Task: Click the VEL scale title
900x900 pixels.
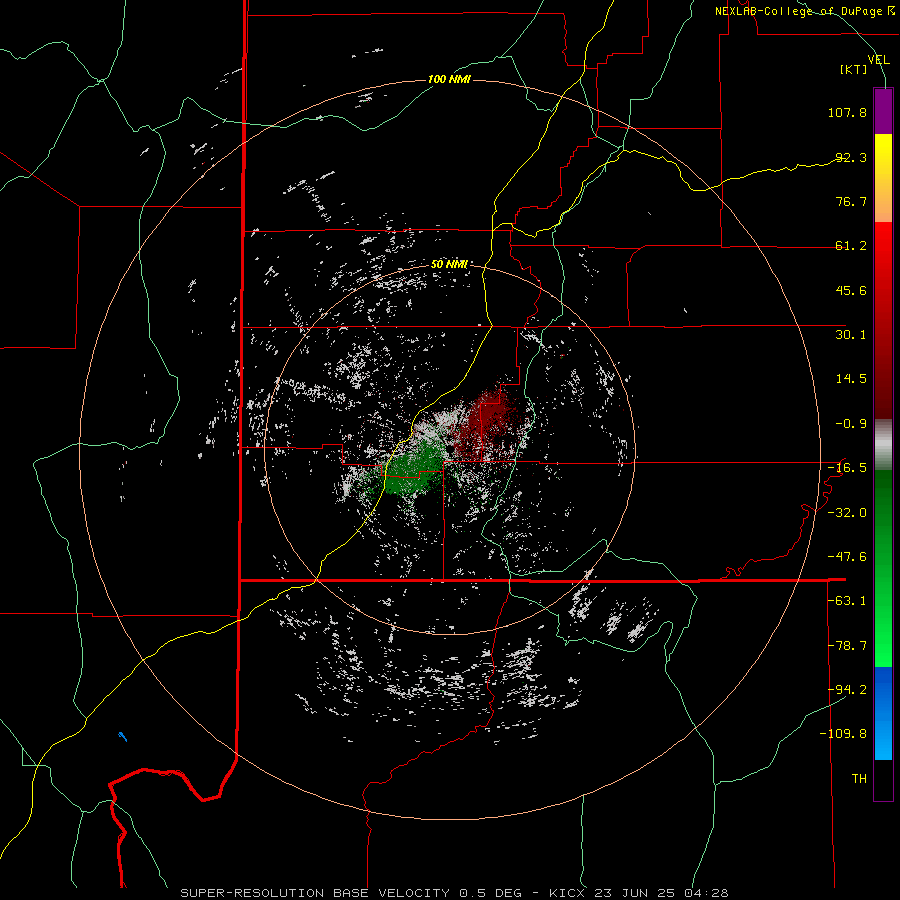Action: [x=878, y=60]
